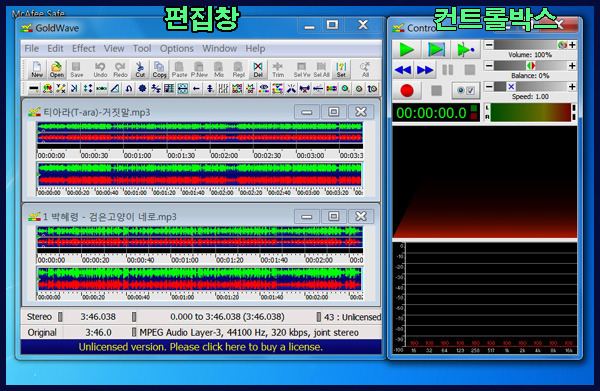The width and height of the screenshot is (600, 391).
Task: Click the 'Unlicensed version' buy license link
Action: pyautogui.click(x=201, y=347)
